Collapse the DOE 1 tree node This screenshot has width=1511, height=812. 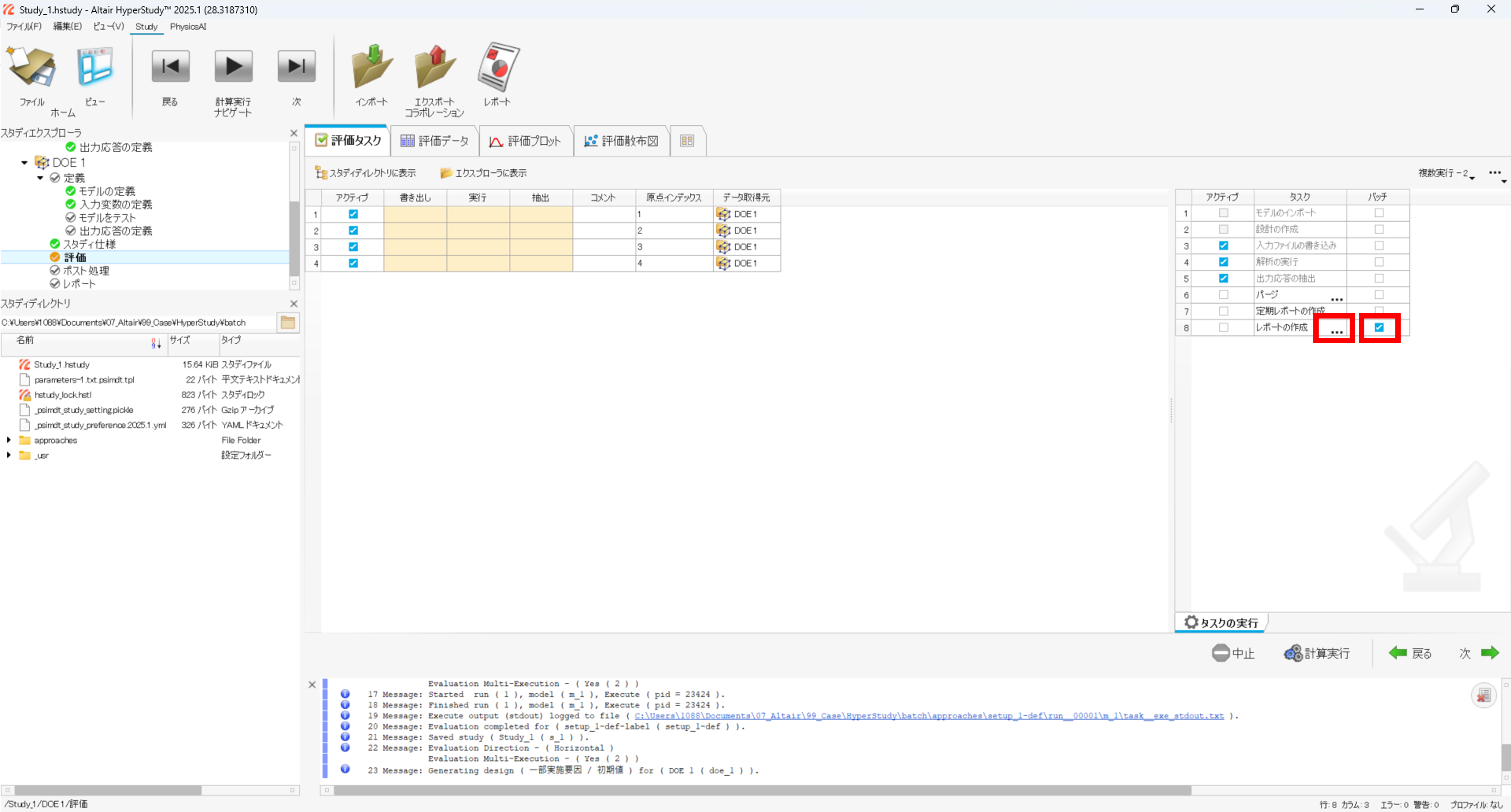tap(24, 162)
